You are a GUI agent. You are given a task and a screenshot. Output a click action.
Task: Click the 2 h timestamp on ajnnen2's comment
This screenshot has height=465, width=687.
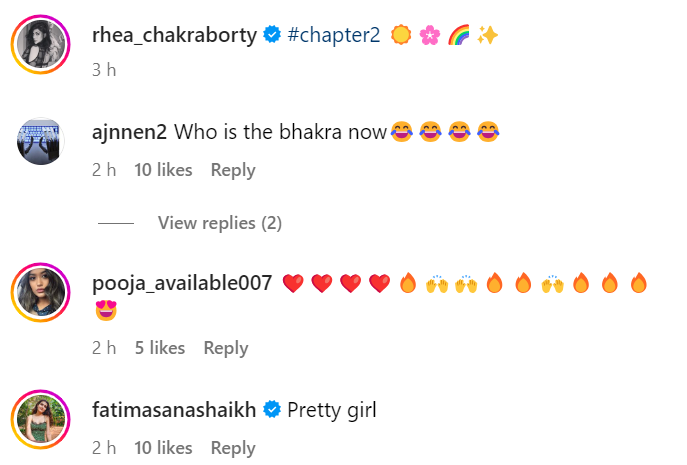pyautogui.click(x=104, y=170)
